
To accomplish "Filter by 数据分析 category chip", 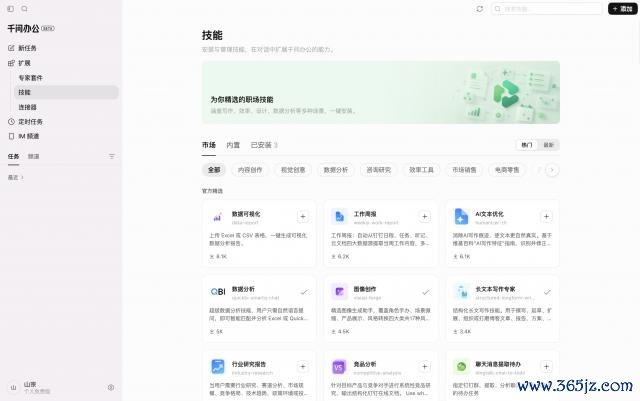I will point(336,170).
